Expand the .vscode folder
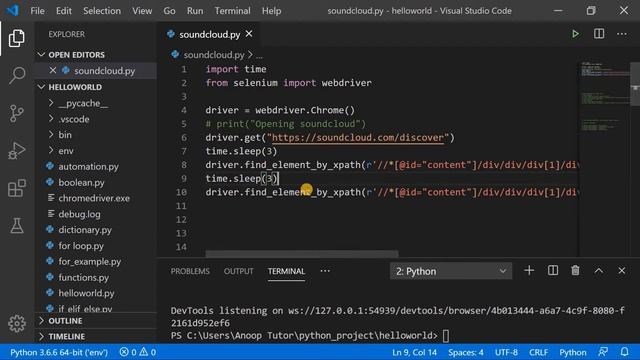Image resolution: width=640 pixels, height=360 pixels. (73, 119)
